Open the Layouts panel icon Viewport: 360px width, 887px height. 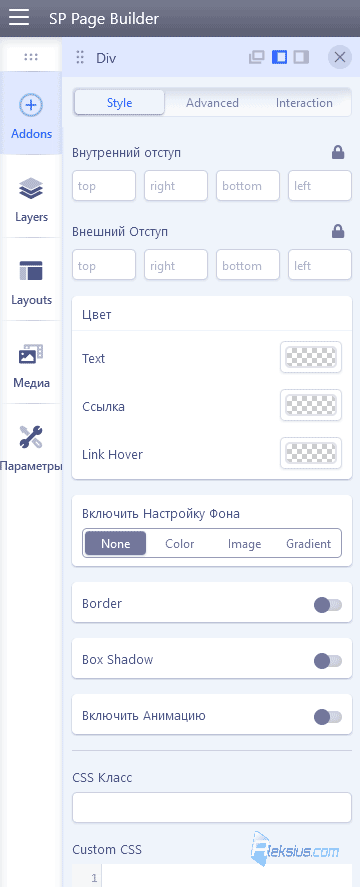pos(31,270)
